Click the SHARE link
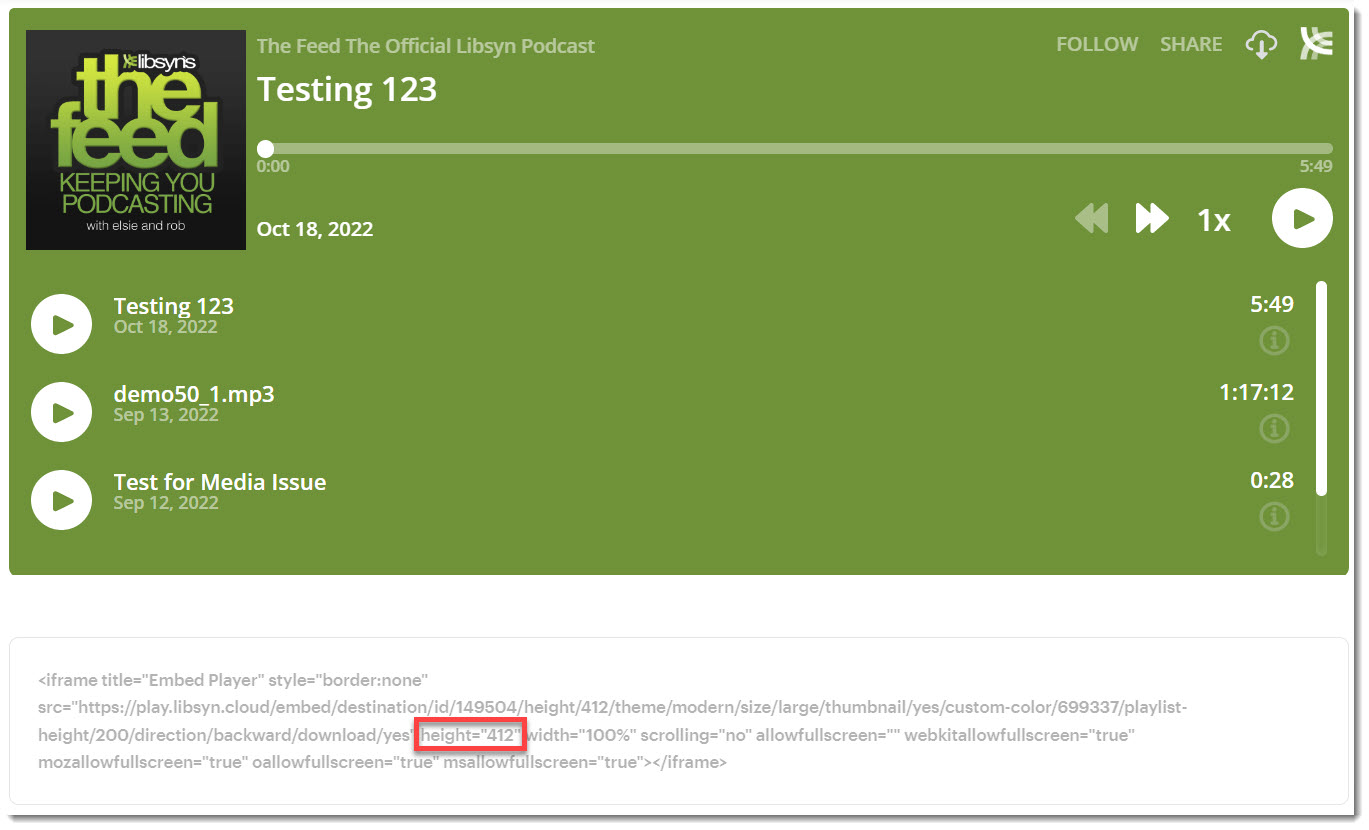 click(x=1191, y=44)
